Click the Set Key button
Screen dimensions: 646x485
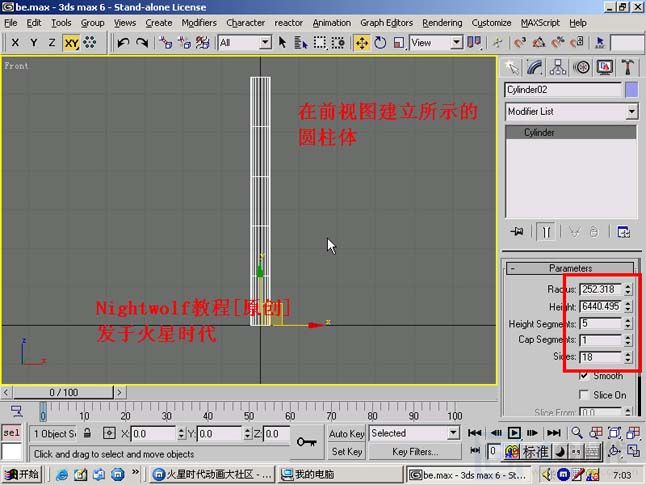click(346, 452)
